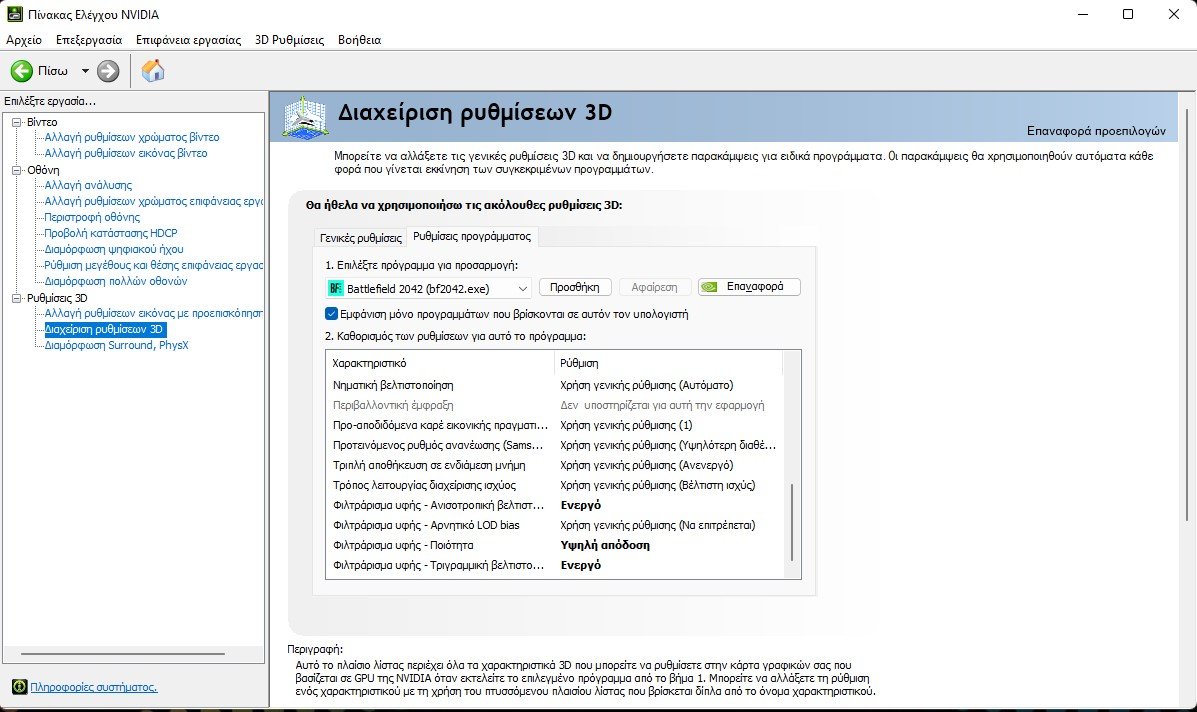Screen dimensions: 1197x712
Task: Select the Ρυθμίσεις προγράμματος tab
Action: click(x=472, y=237)
